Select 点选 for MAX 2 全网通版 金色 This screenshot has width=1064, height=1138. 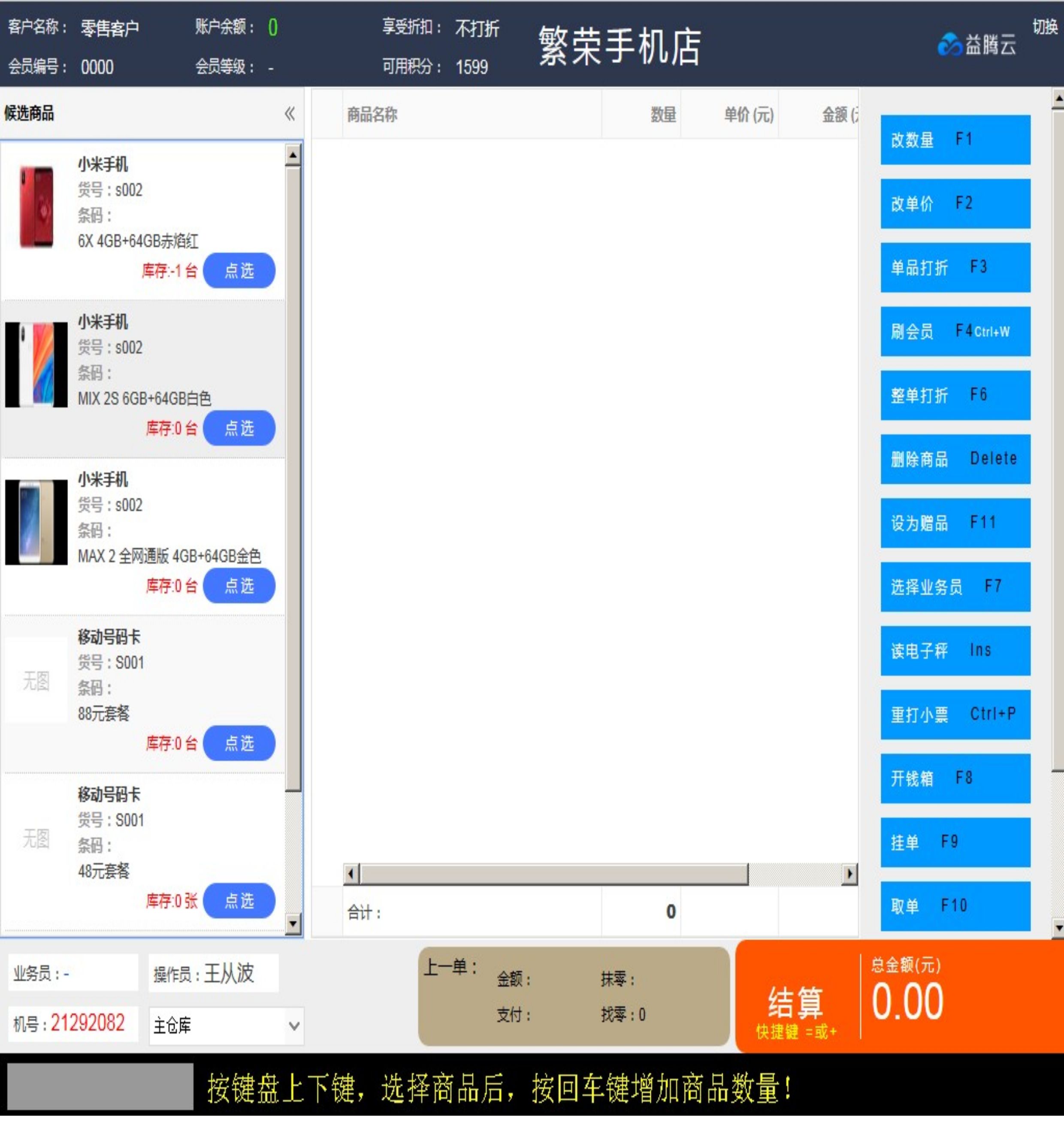239,586
